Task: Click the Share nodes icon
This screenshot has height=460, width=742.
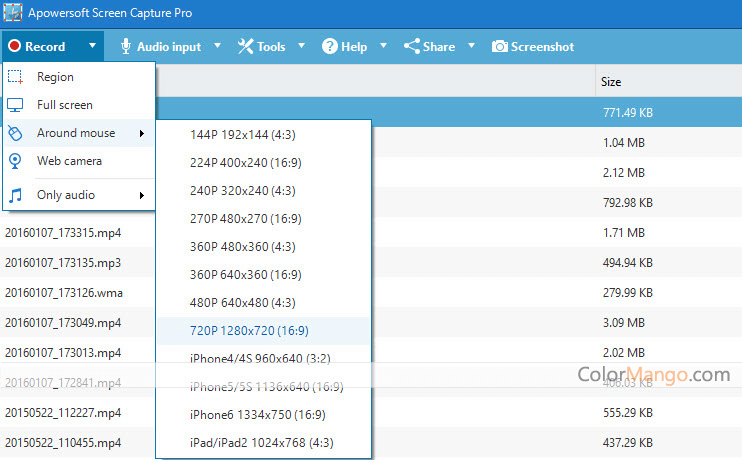Action: 412,46
